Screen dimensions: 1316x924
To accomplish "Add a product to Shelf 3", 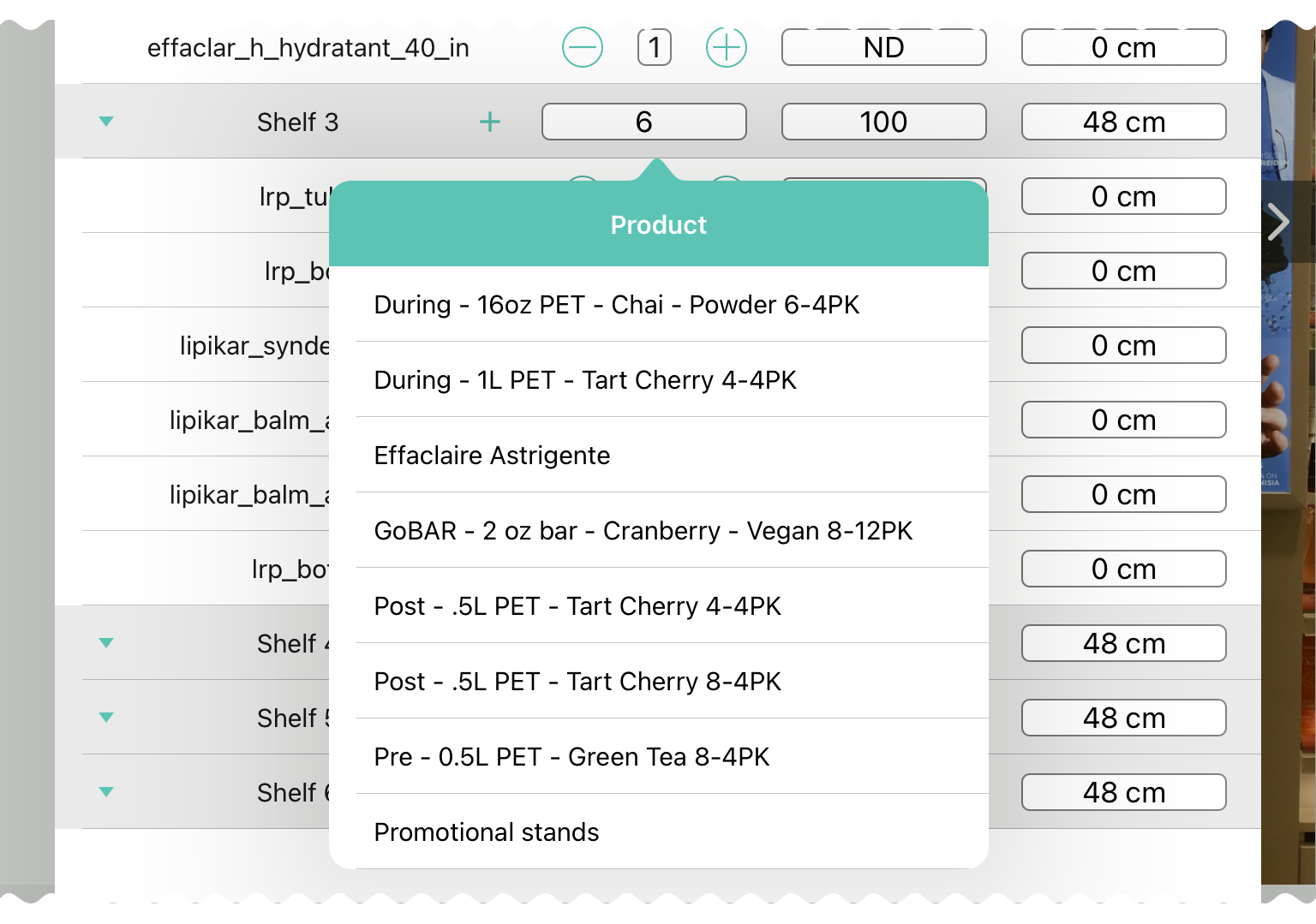I will 489,122.
